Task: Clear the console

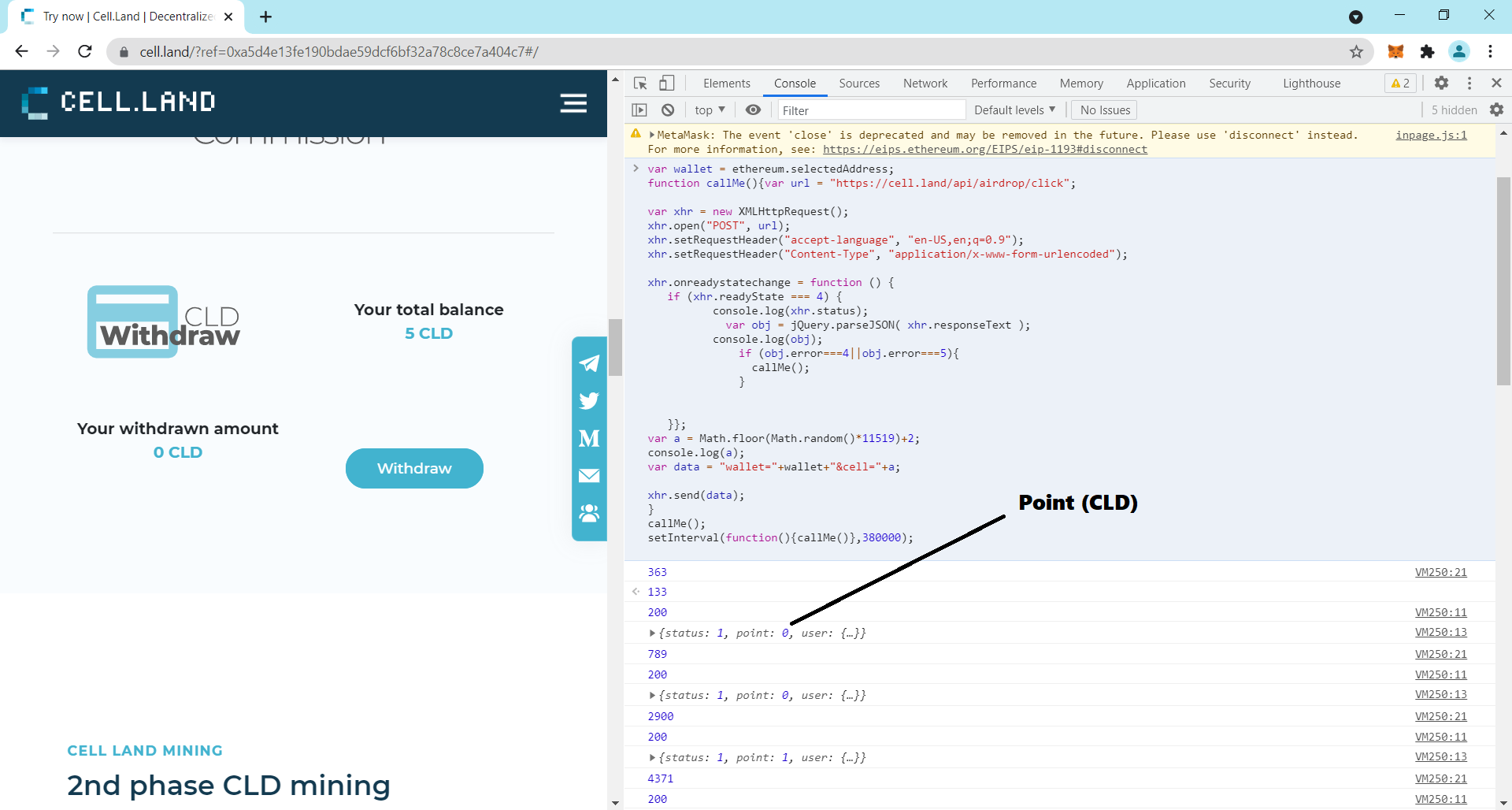Action: (668, 110)
